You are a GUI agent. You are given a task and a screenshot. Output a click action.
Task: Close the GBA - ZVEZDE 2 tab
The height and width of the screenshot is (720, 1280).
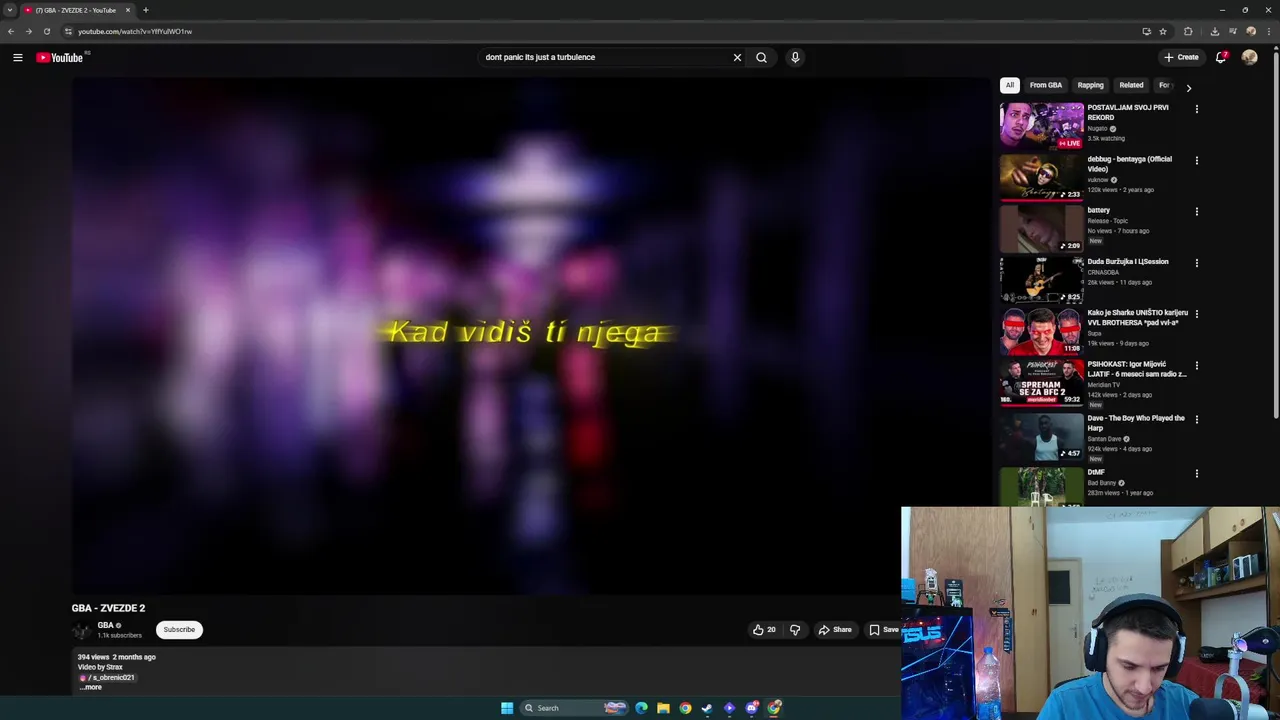(x=128, y=10)
